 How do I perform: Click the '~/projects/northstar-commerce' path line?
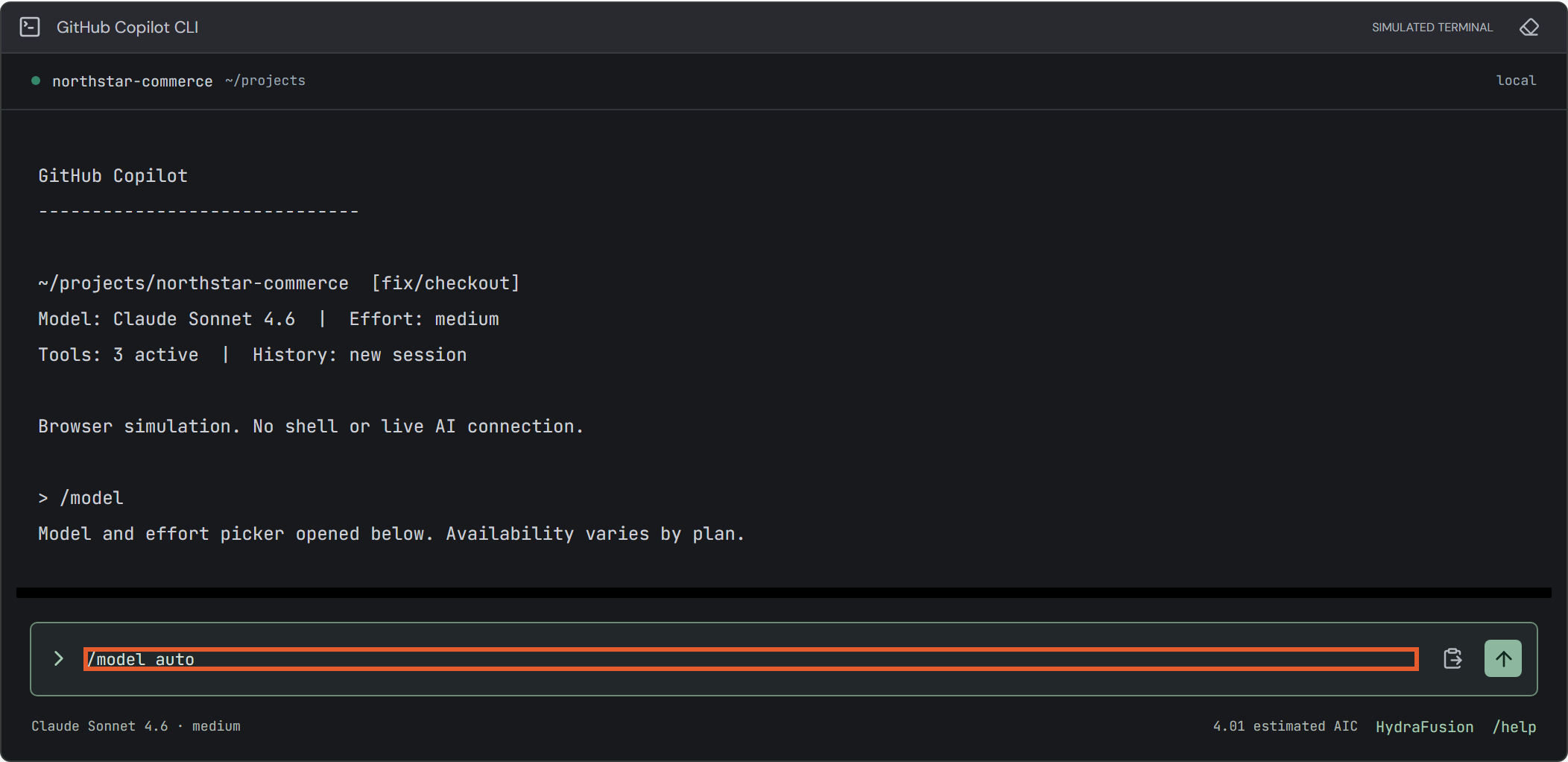coord(193,283)
